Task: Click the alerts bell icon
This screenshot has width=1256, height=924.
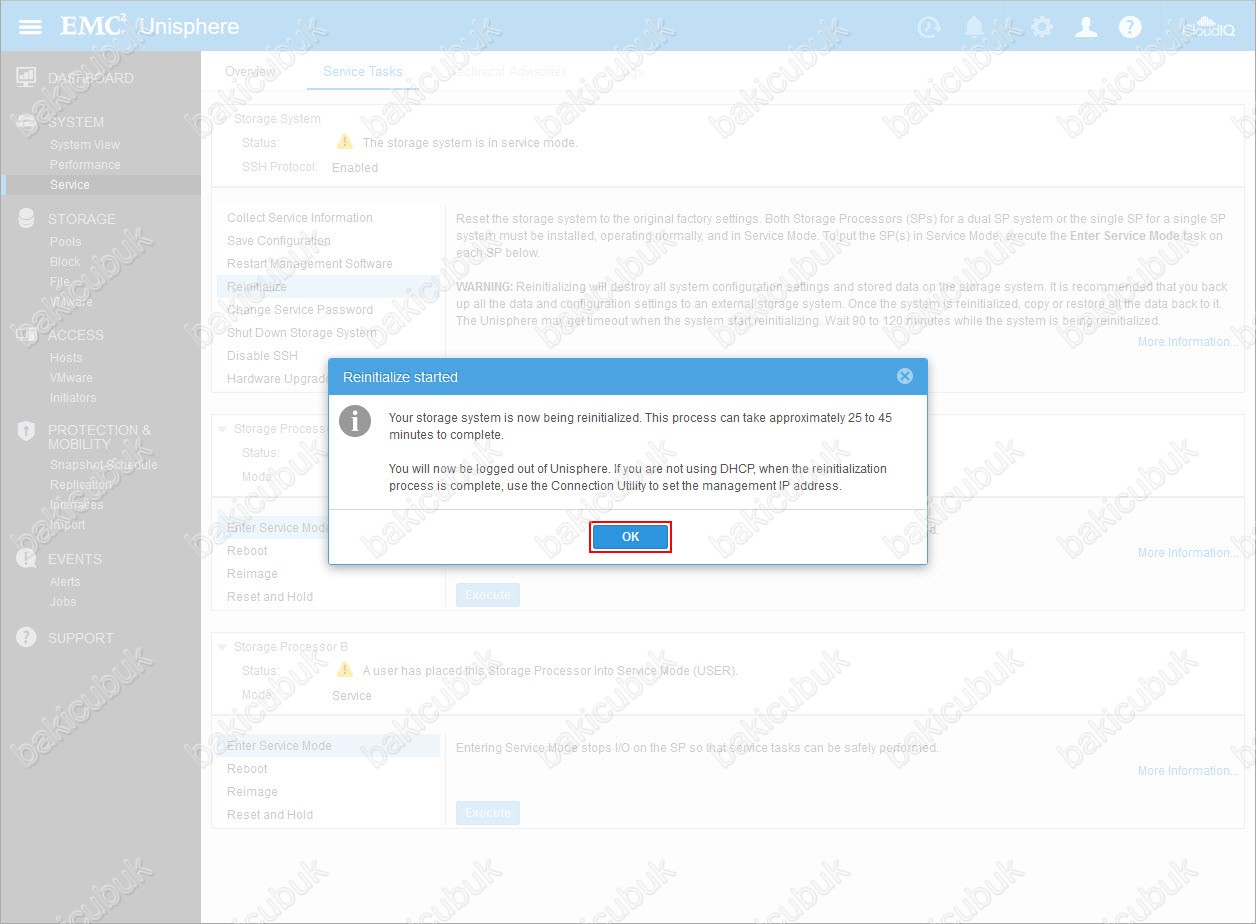Action: [x=974, y=27]
